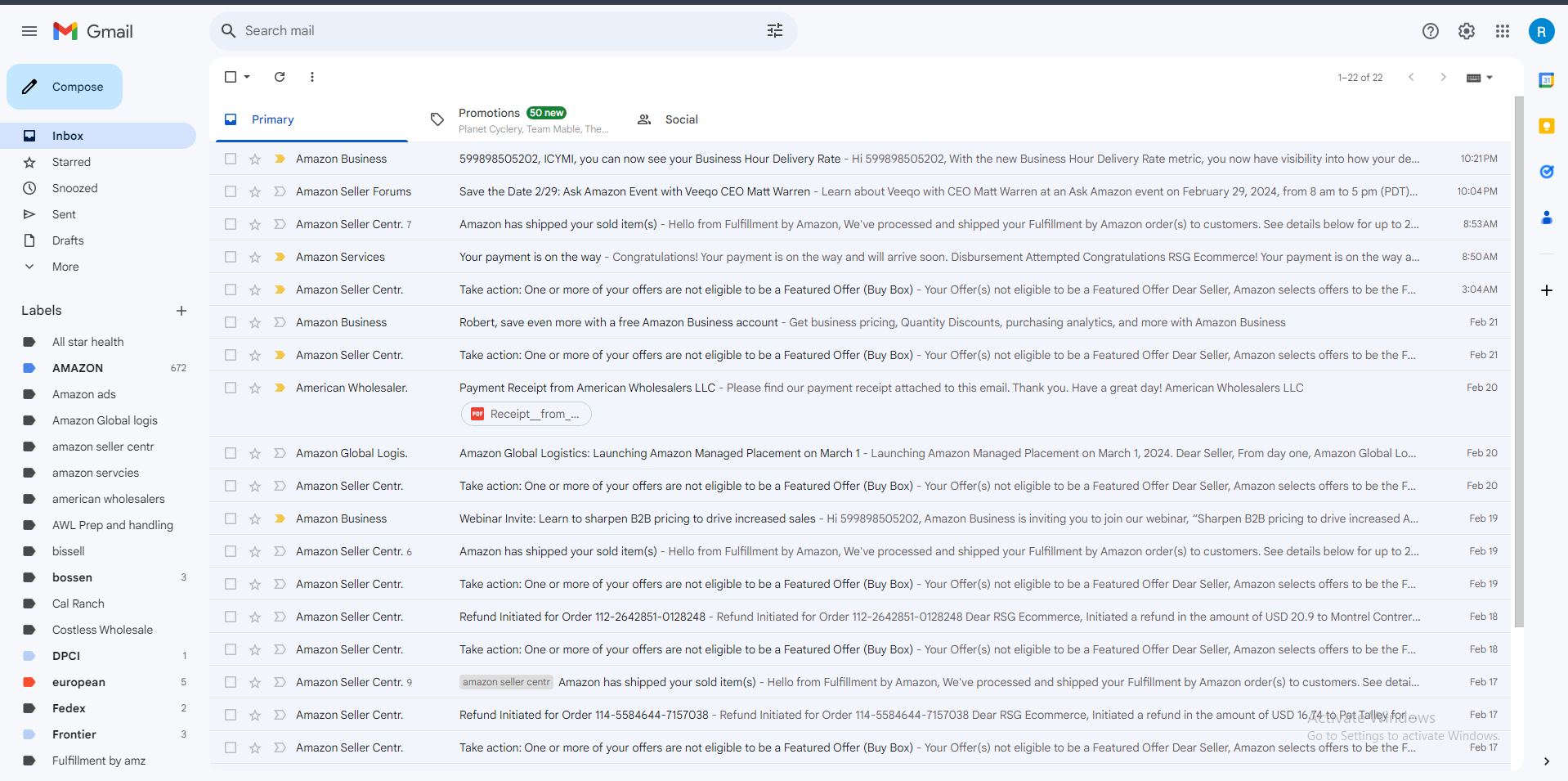Open the select-all dropdown arrow
Screen dimensions: 1568x781
(247, 77)
